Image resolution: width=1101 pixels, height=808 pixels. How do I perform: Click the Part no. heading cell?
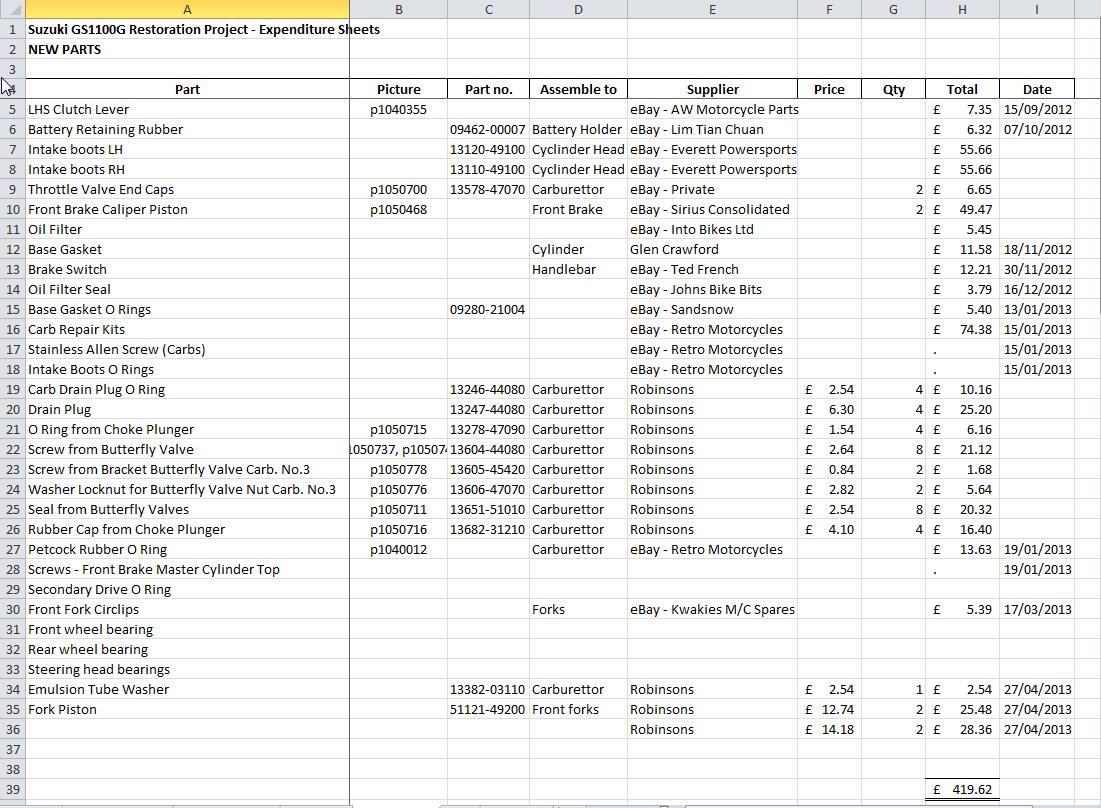coord(489,89)
